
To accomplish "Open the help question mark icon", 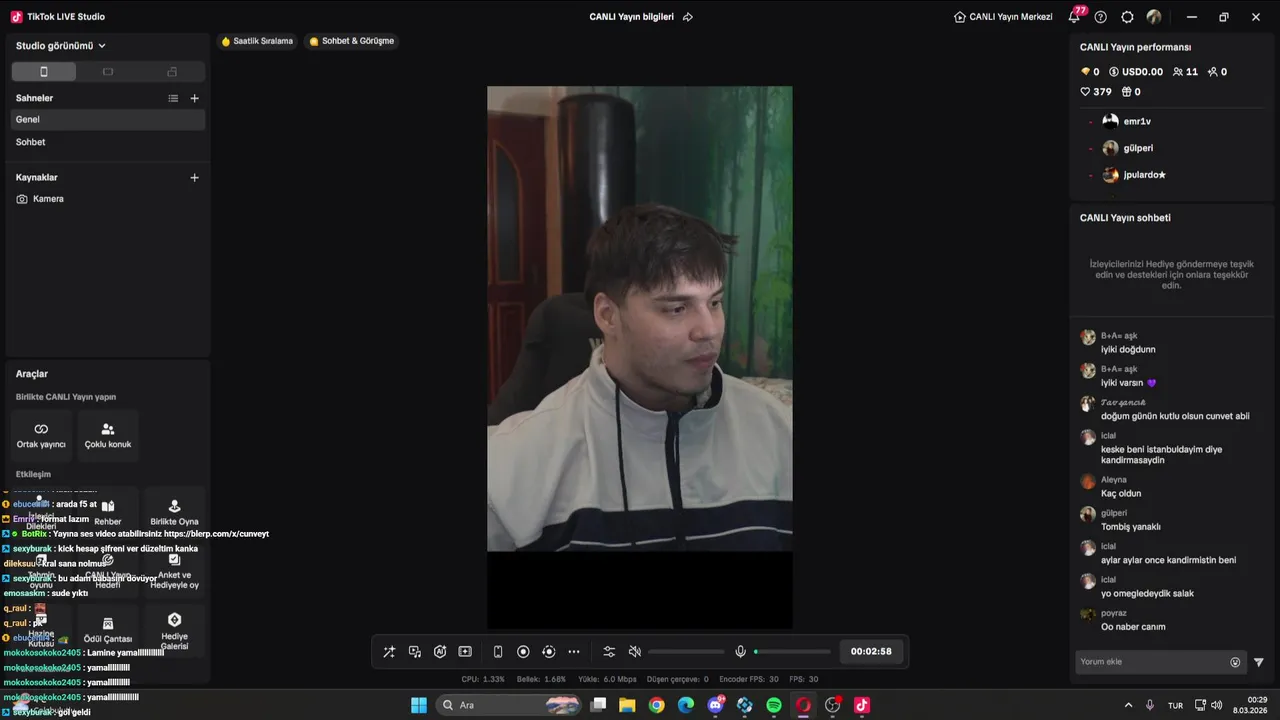I will coord(1101,17).
